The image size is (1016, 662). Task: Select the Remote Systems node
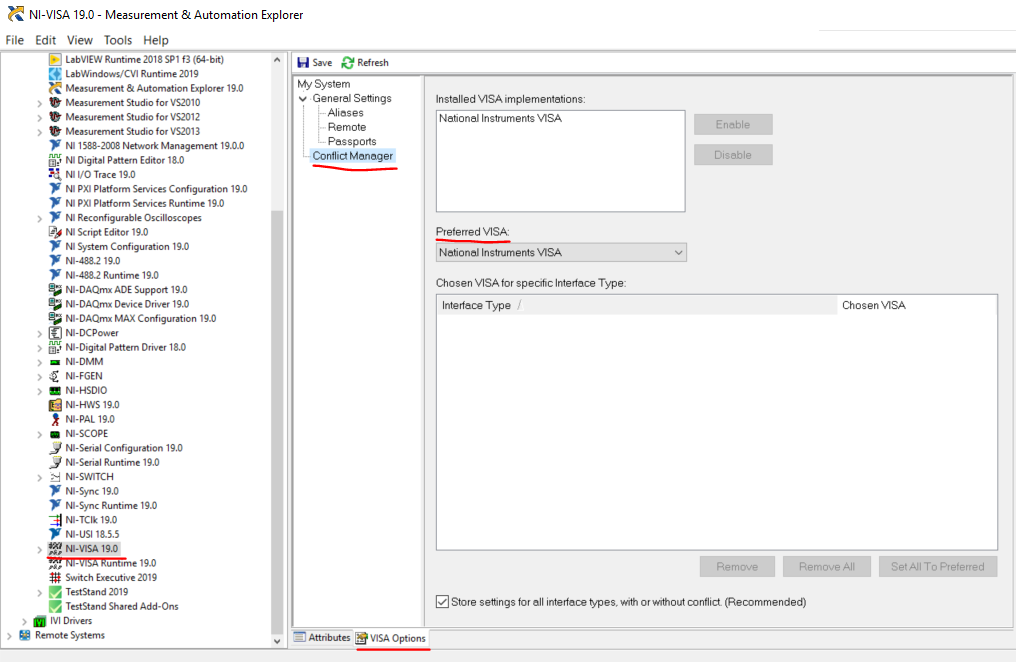click(65, 635)
